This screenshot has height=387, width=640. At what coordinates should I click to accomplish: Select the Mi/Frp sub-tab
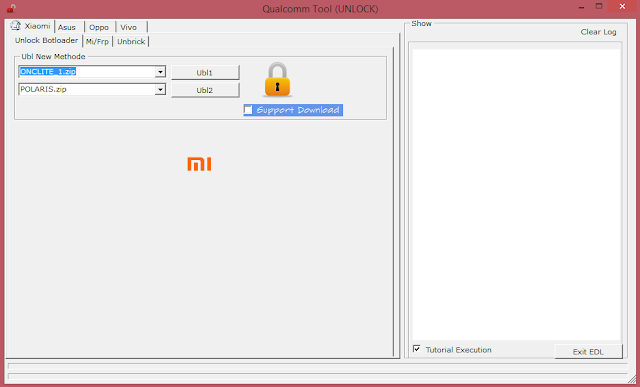(x=97, y=42)
